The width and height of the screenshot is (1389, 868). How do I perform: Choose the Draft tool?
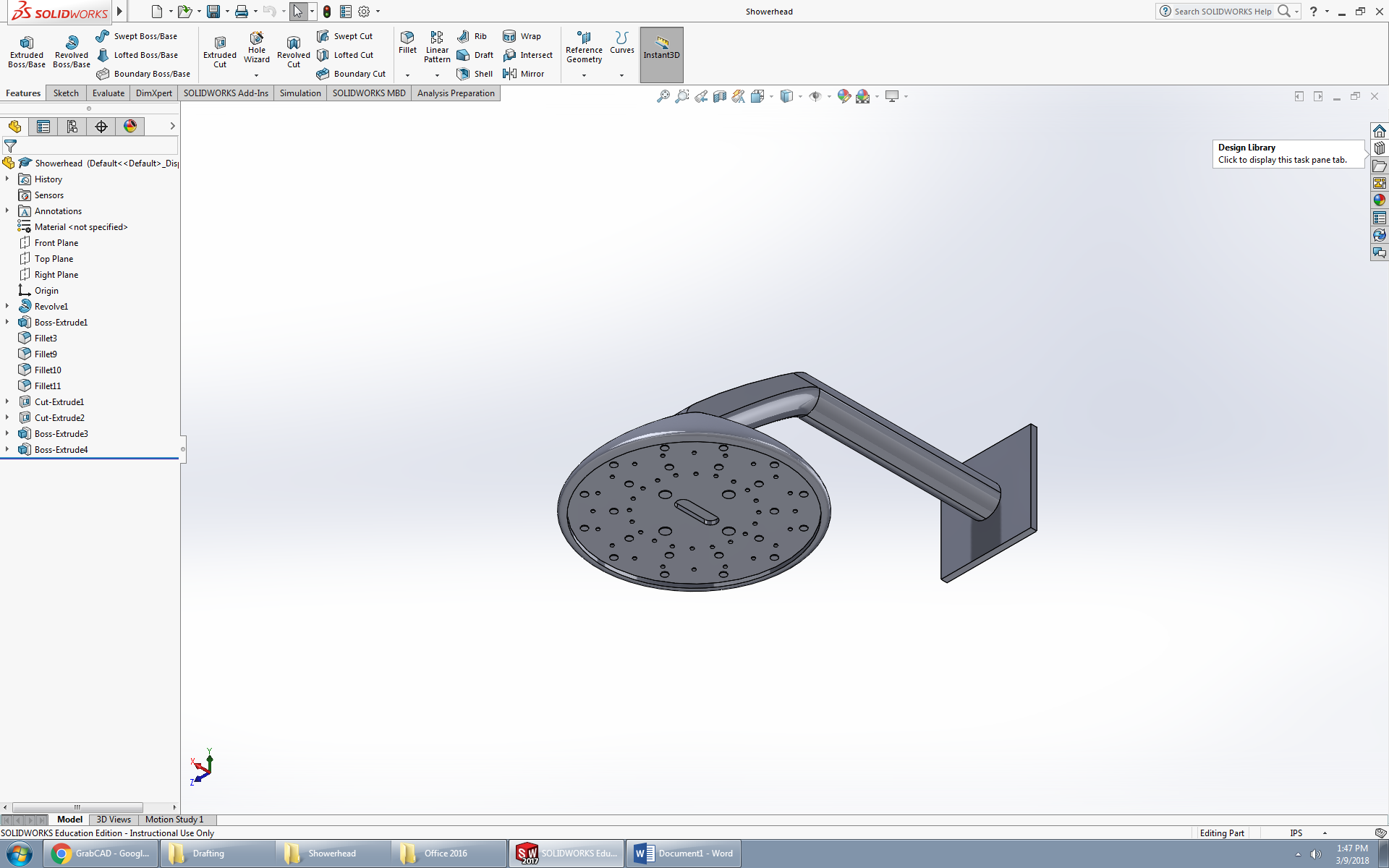[x=475, y=55]
